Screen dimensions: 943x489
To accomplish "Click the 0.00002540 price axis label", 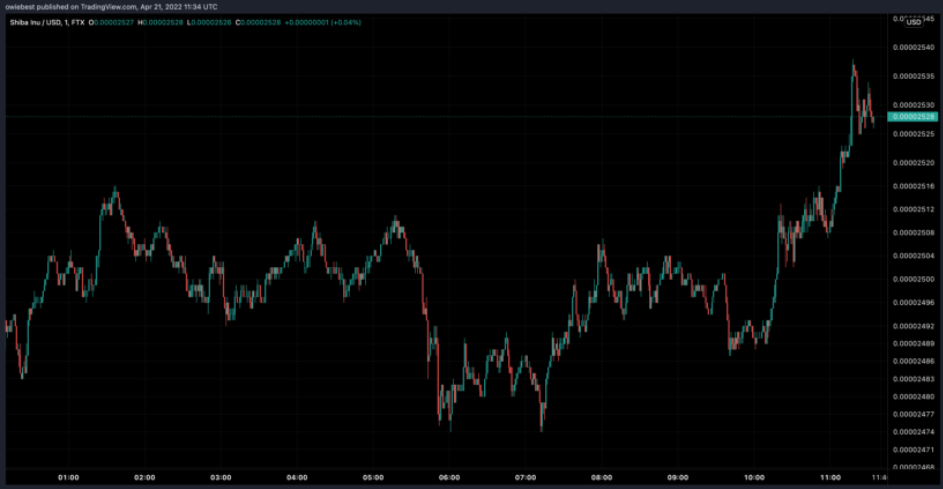I will [x=914, y=48].
